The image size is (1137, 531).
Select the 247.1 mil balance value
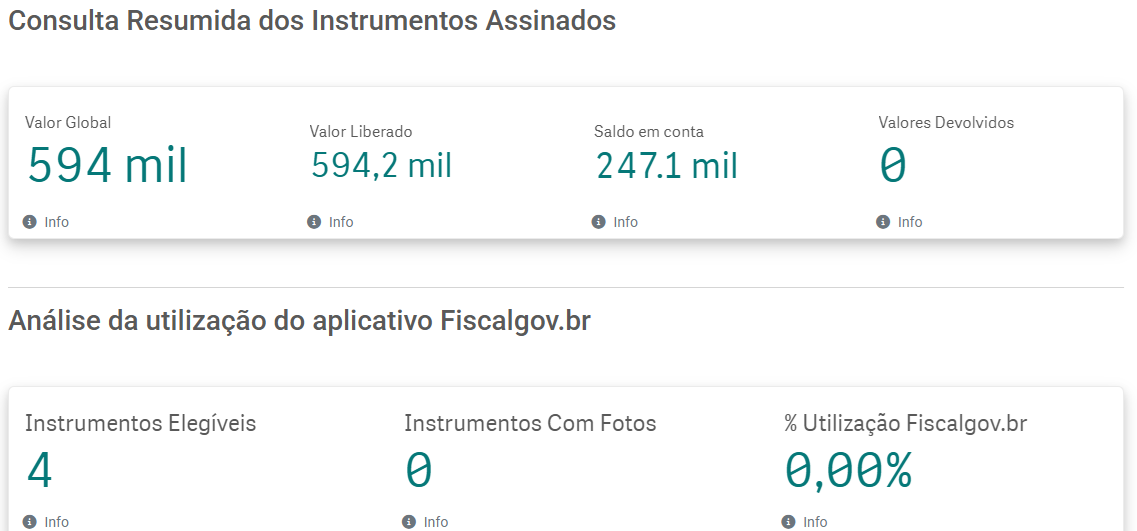pos(666,165)
